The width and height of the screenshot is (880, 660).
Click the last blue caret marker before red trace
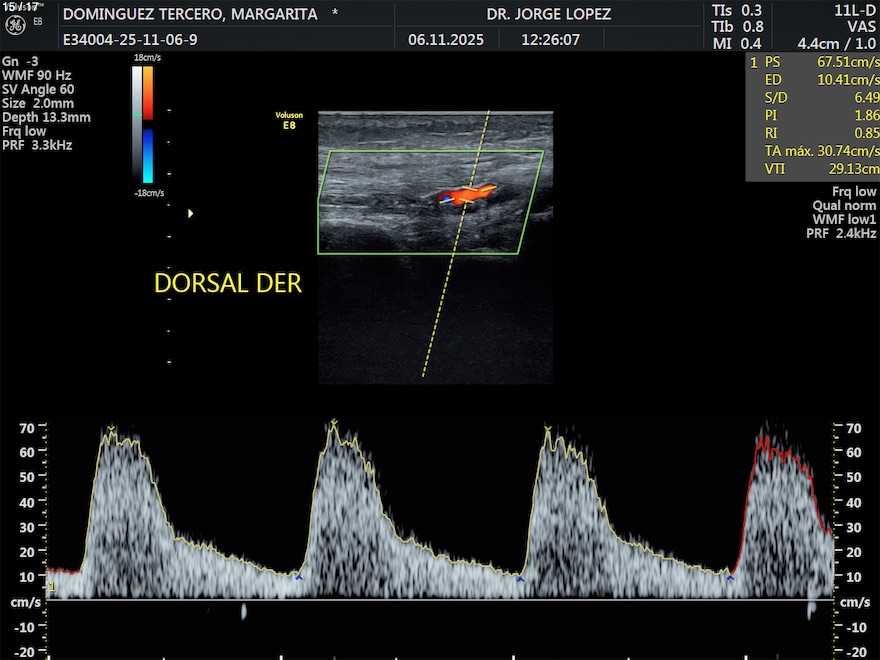click(x=730, y=577)
